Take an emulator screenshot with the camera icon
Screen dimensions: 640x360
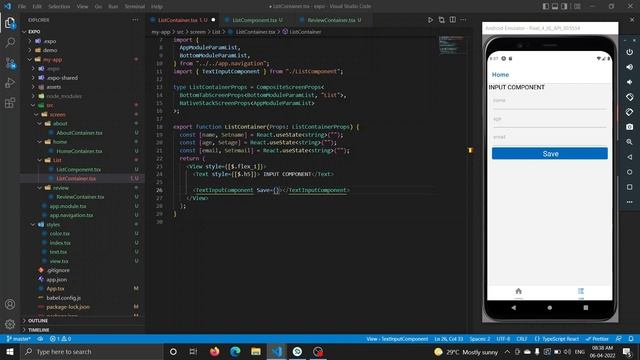(x=629, y=127)
